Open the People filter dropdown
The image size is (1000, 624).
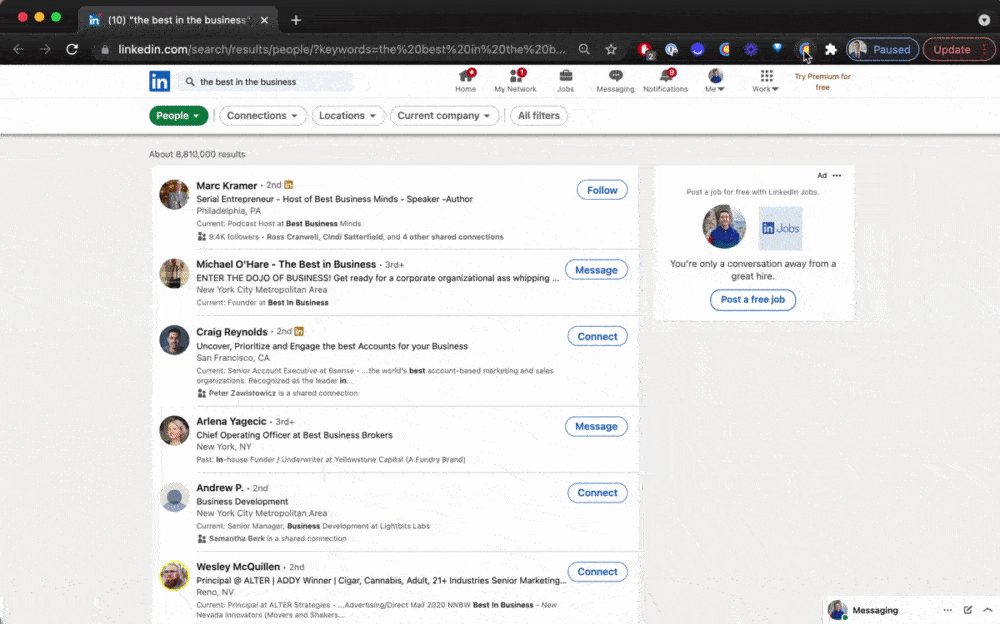[179, 115]
